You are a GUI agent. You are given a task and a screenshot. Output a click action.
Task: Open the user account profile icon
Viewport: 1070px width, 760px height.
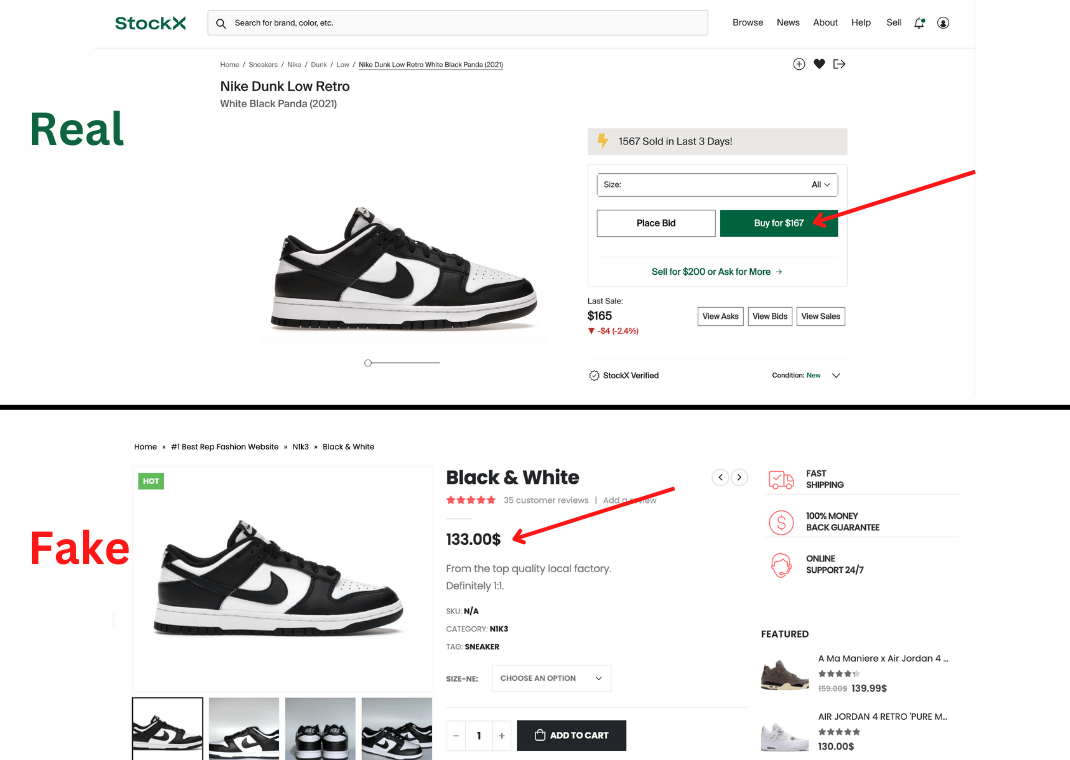tap(943, 23)
